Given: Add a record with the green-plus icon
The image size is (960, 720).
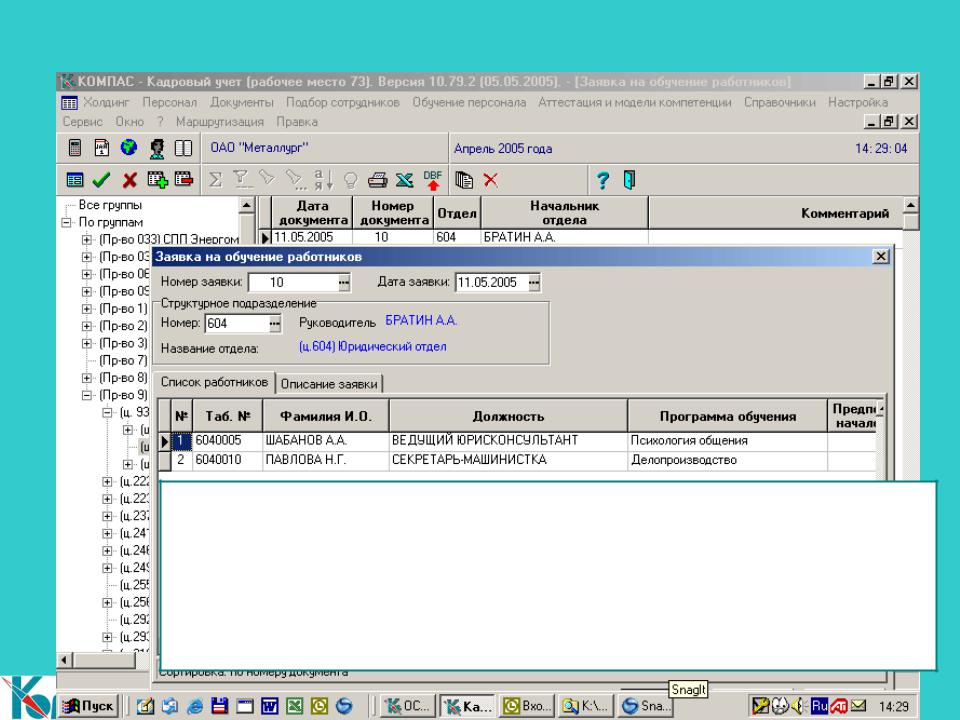Looking at the screenshot, I should tap(157, 179).
